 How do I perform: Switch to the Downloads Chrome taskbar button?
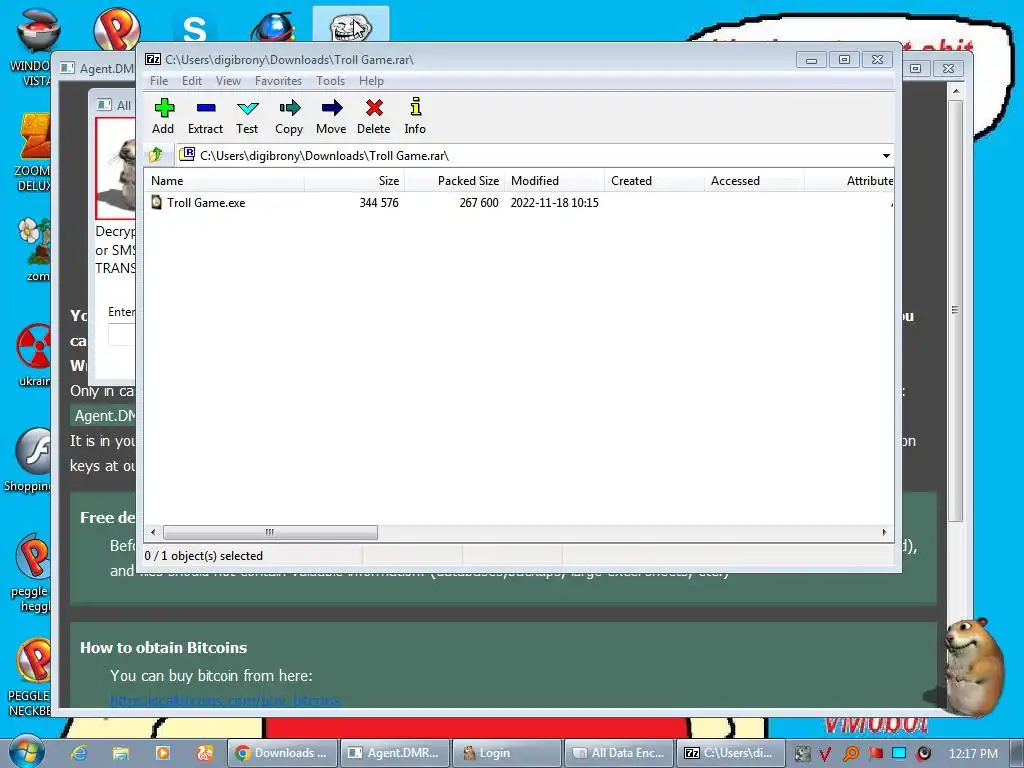[x=282, y=753]
